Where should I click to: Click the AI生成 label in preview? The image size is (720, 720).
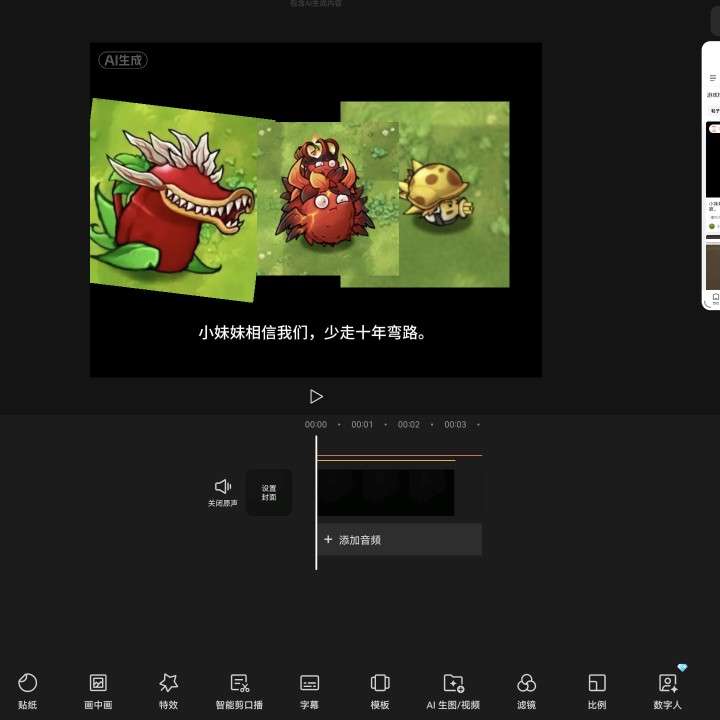click(x=123, y=60)
